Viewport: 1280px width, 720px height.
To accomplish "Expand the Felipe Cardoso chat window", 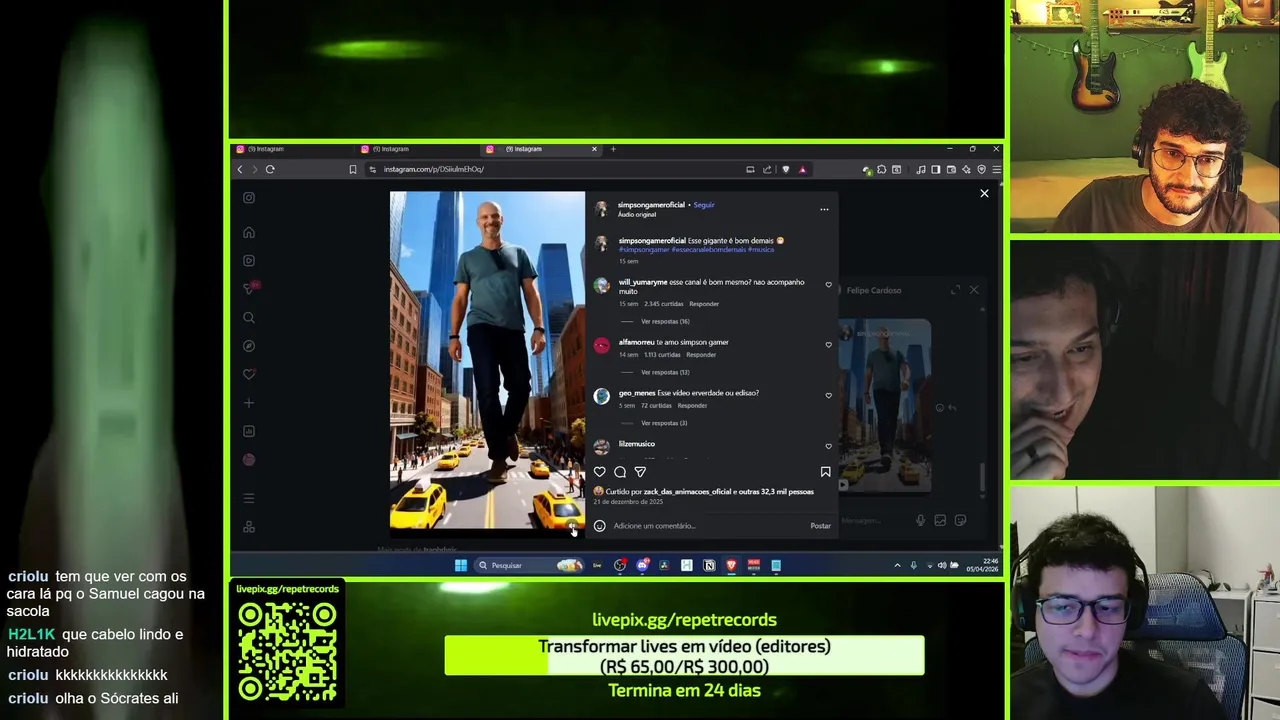I will (x=955, y=290).
